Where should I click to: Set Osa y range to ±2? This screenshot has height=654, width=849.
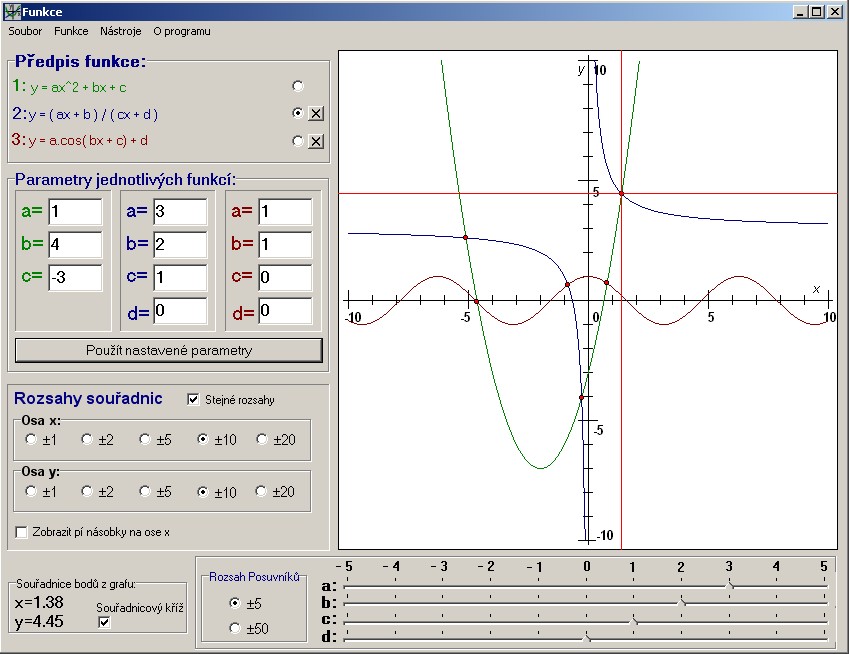coord(87,491)
